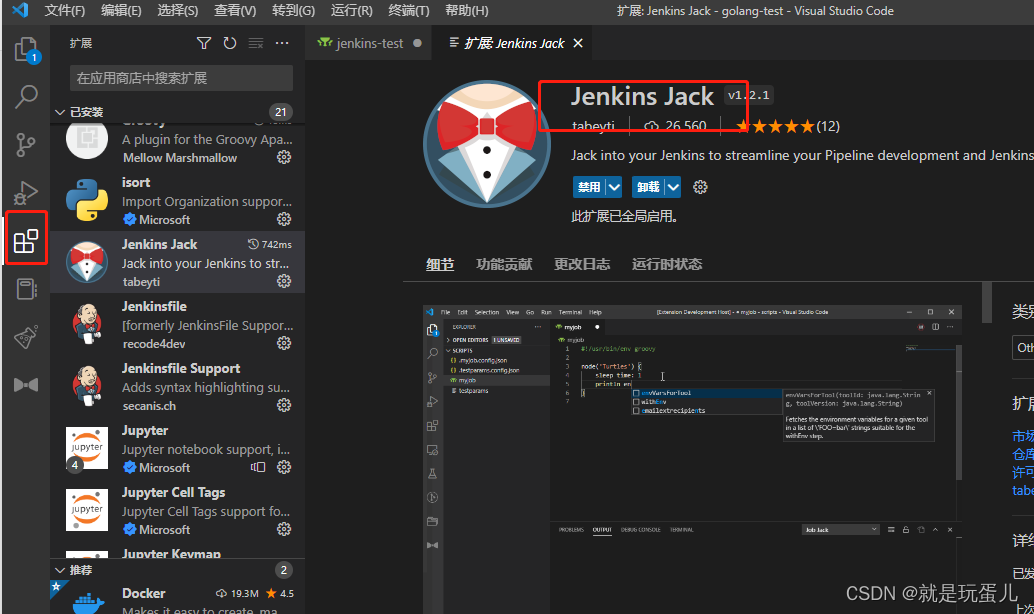Click the v1.2.1 version badge
The height and width of the screenshot is (614, 1034).
coord(748,95)
